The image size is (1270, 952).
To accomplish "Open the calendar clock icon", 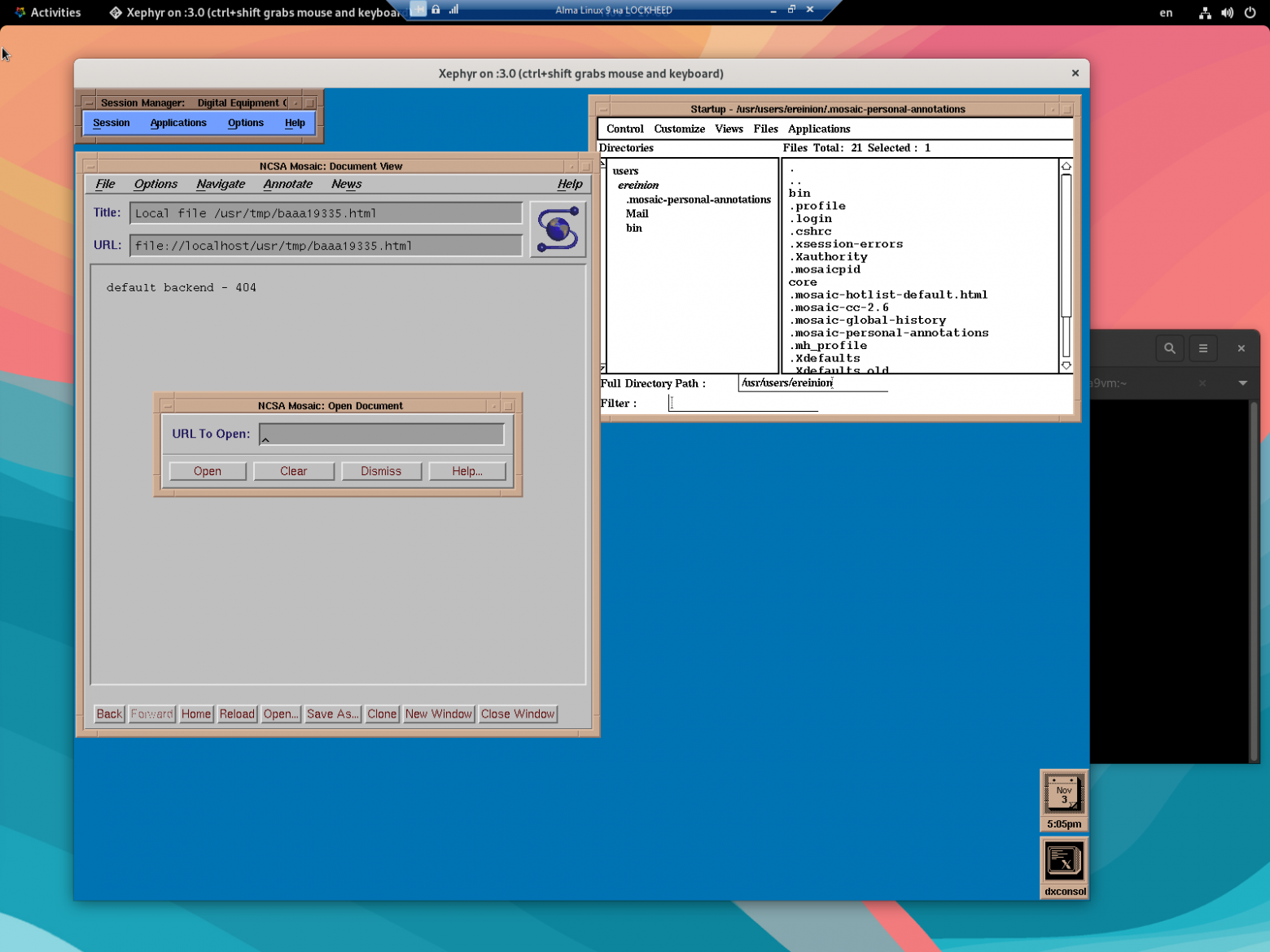I will pos(1063,794).
